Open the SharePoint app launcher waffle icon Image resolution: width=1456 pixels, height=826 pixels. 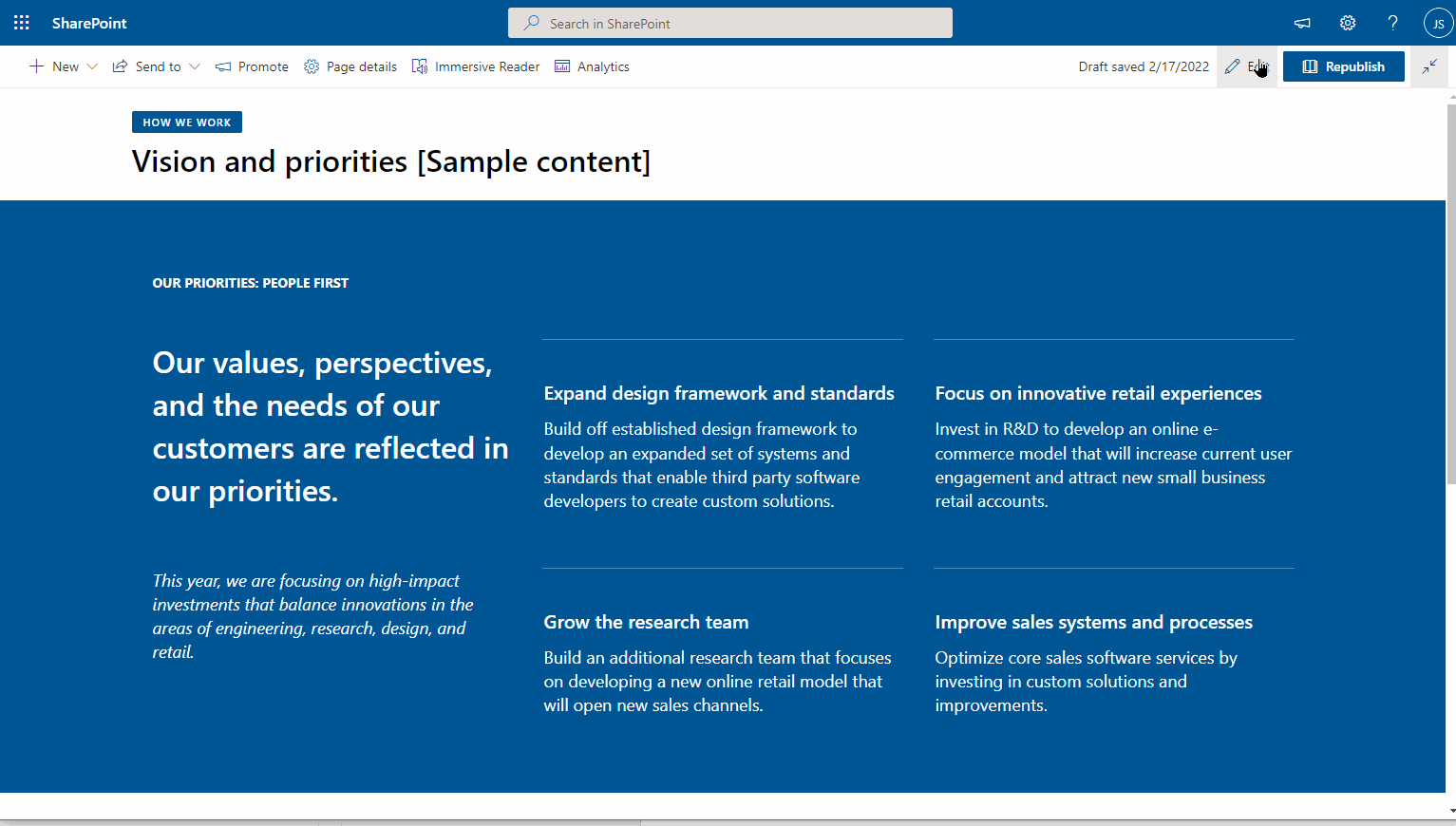(x=21, y=22)
